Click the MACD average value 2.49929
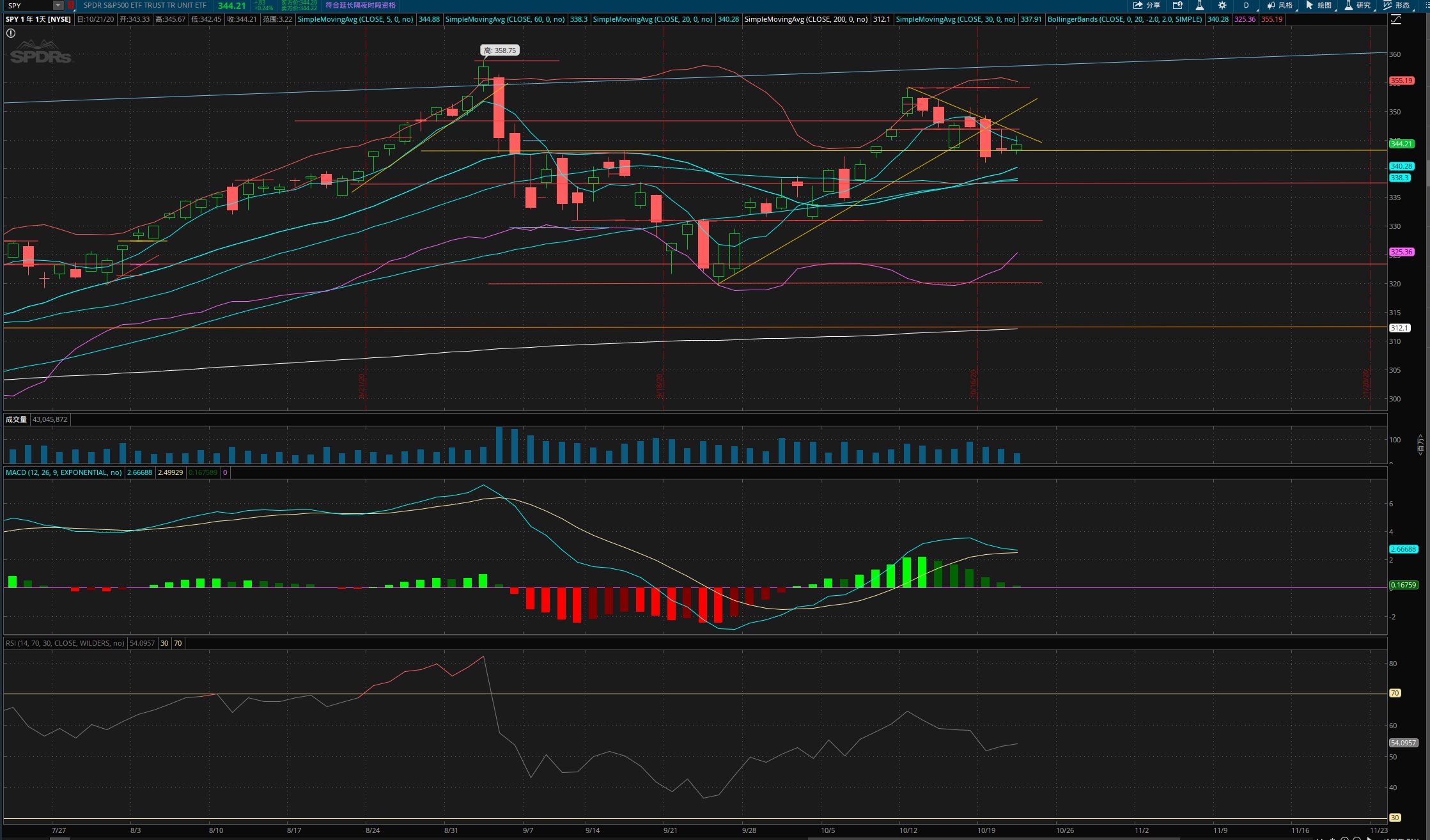1430x840 pixels. (x=170, y=472)
